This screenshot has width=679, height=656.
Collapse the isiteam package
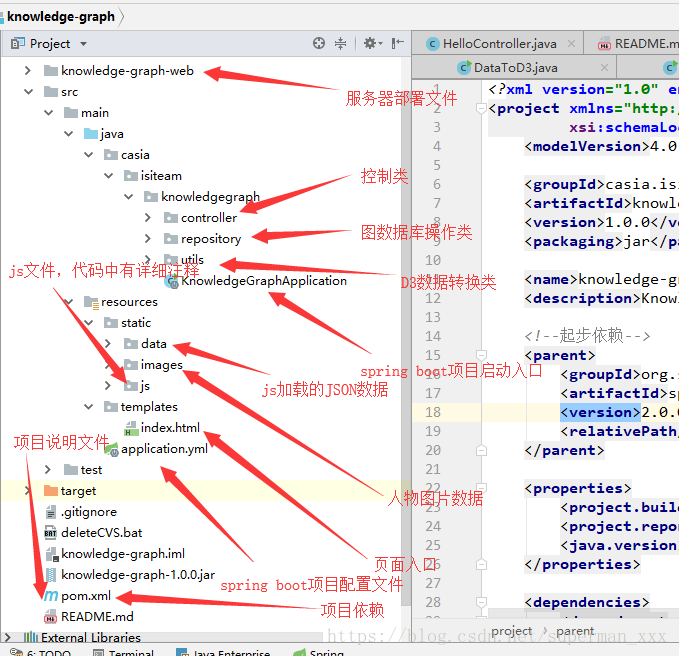pos(108,176)
